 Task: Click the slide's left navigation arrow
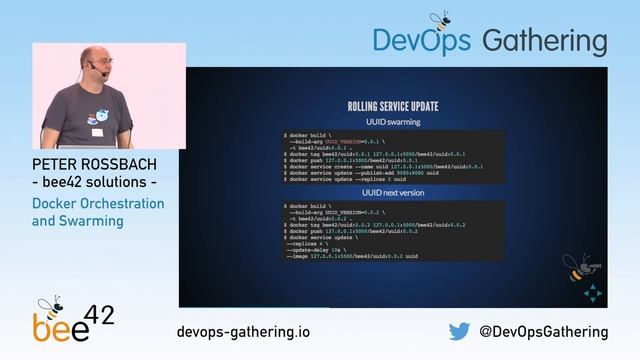(x=587, y=293)
